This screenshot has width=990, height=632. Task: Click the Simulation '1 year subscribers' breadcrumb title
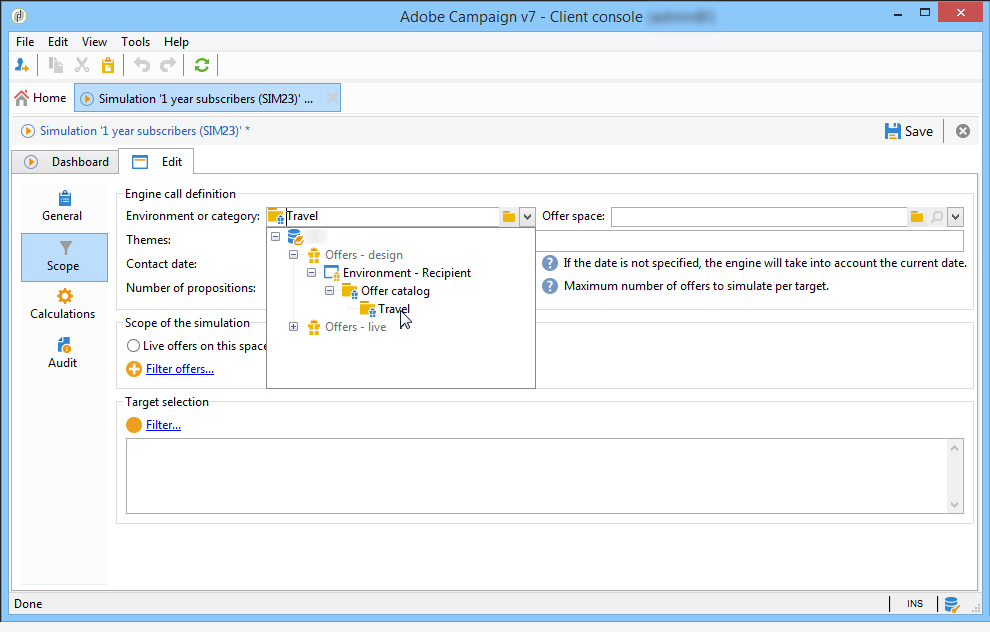coord(145,131)
